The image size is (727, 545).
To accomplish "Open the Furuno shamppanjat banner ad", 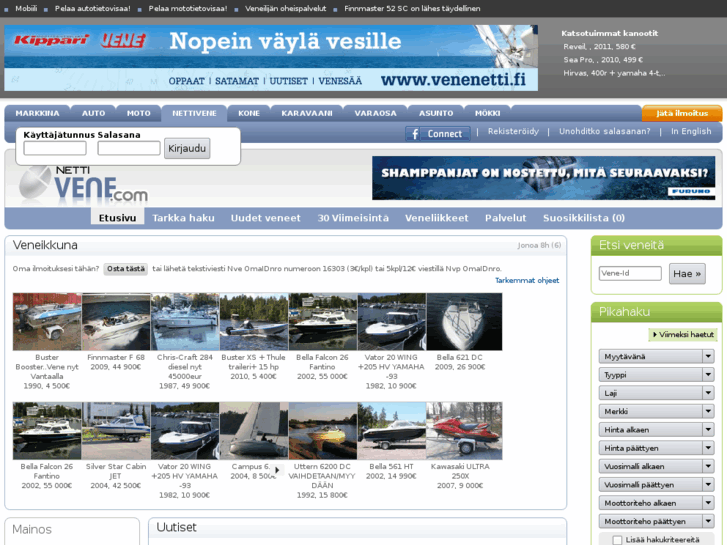I will 543,178.
